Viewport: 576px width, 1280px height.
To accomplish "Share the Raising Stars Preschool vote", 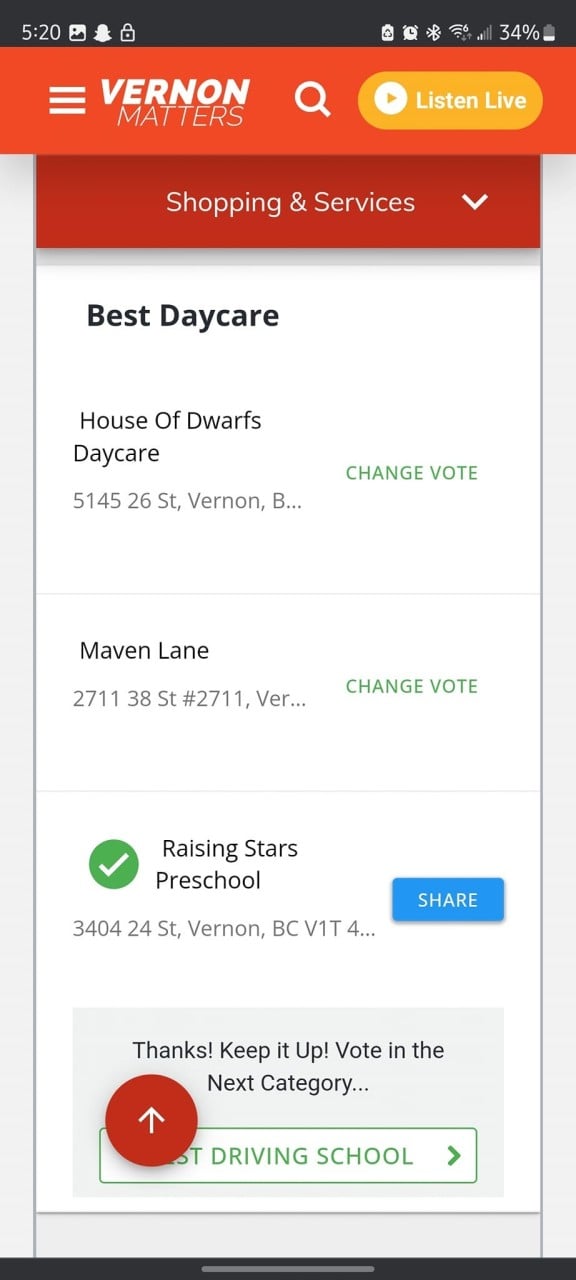I will pos(448,900).
